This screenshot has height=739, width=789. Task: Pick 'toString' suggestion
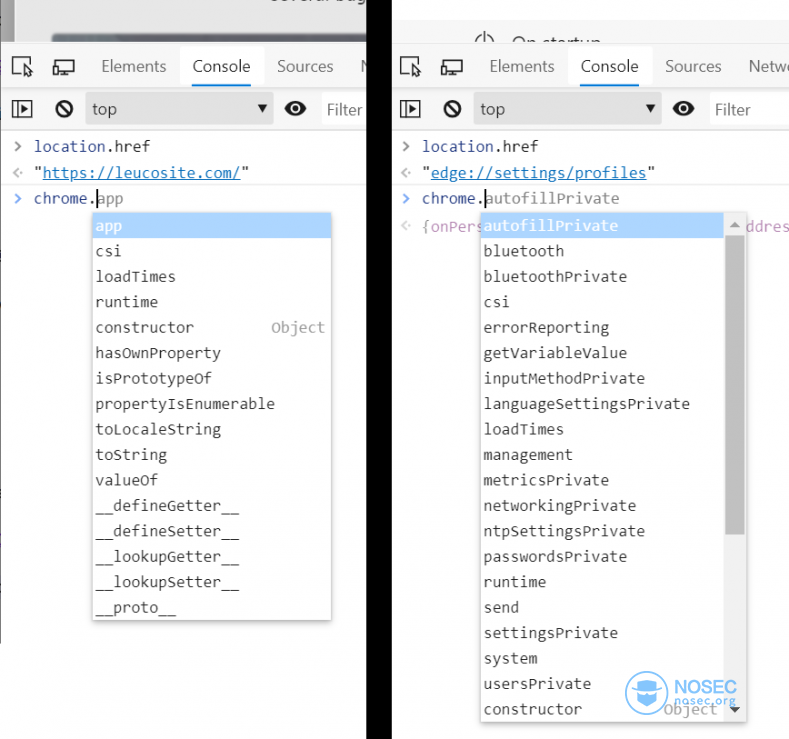click(212, 455)
